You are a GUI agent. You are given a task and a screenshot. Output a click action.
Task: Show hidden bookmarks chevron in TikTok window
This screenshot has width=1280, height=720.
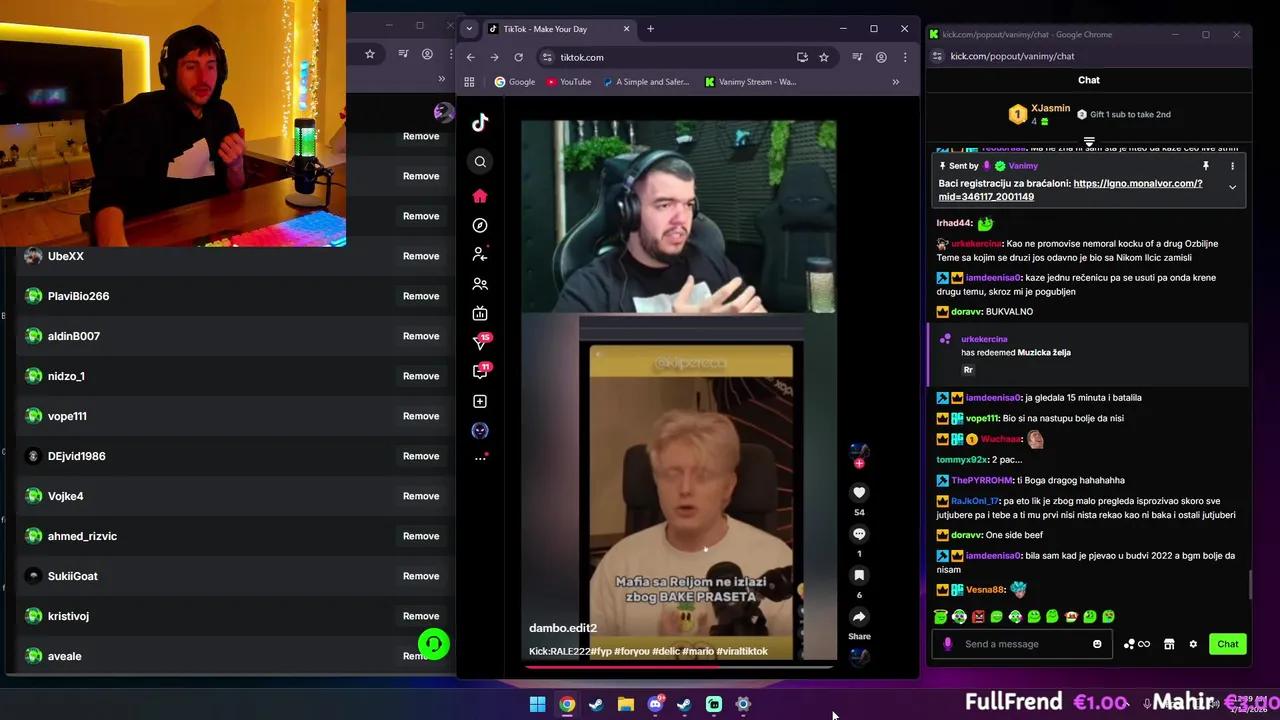click(x=895, y=82)
